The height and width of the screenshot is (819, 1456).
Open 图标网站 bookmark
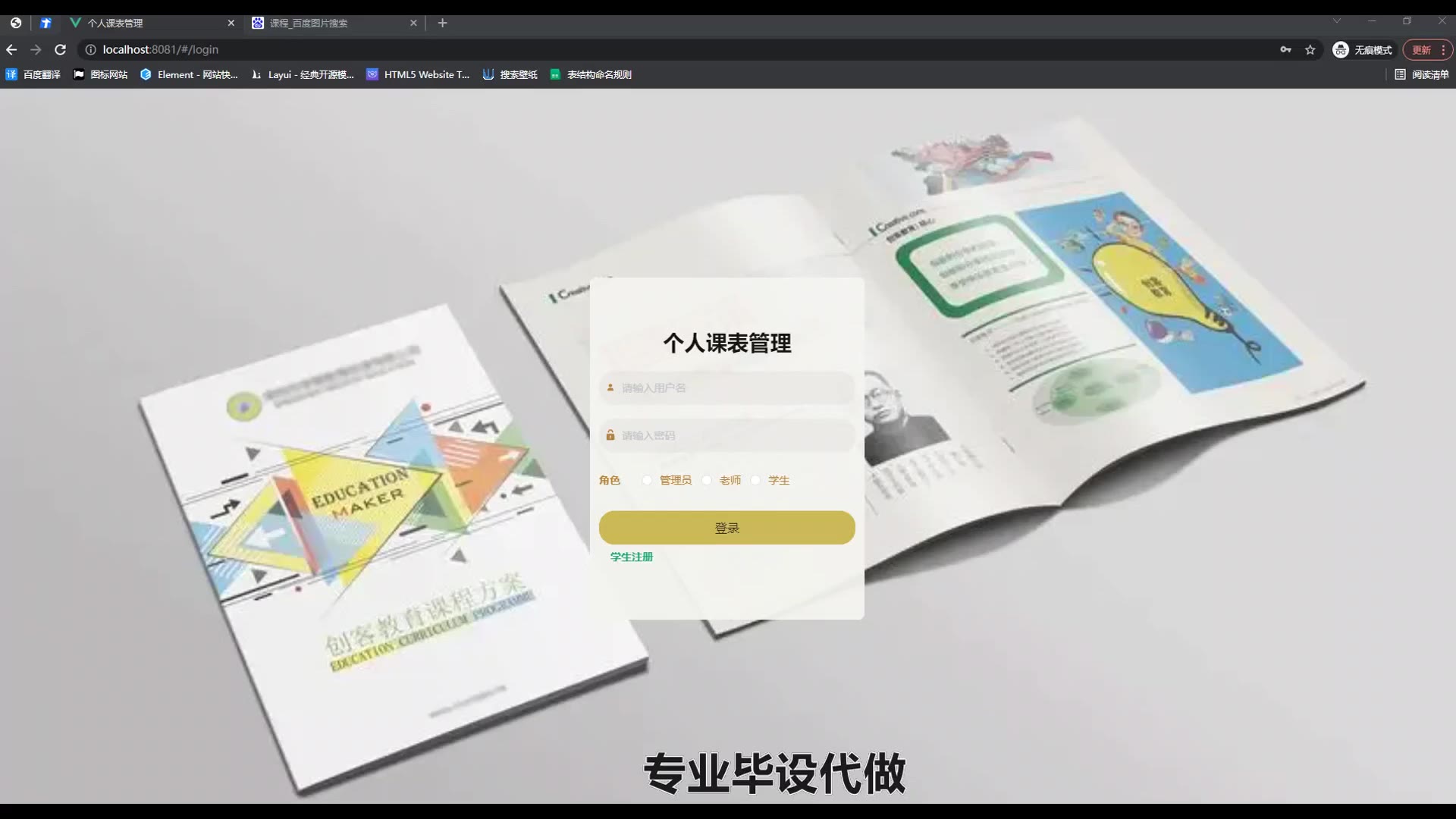[x=100, y=74]
